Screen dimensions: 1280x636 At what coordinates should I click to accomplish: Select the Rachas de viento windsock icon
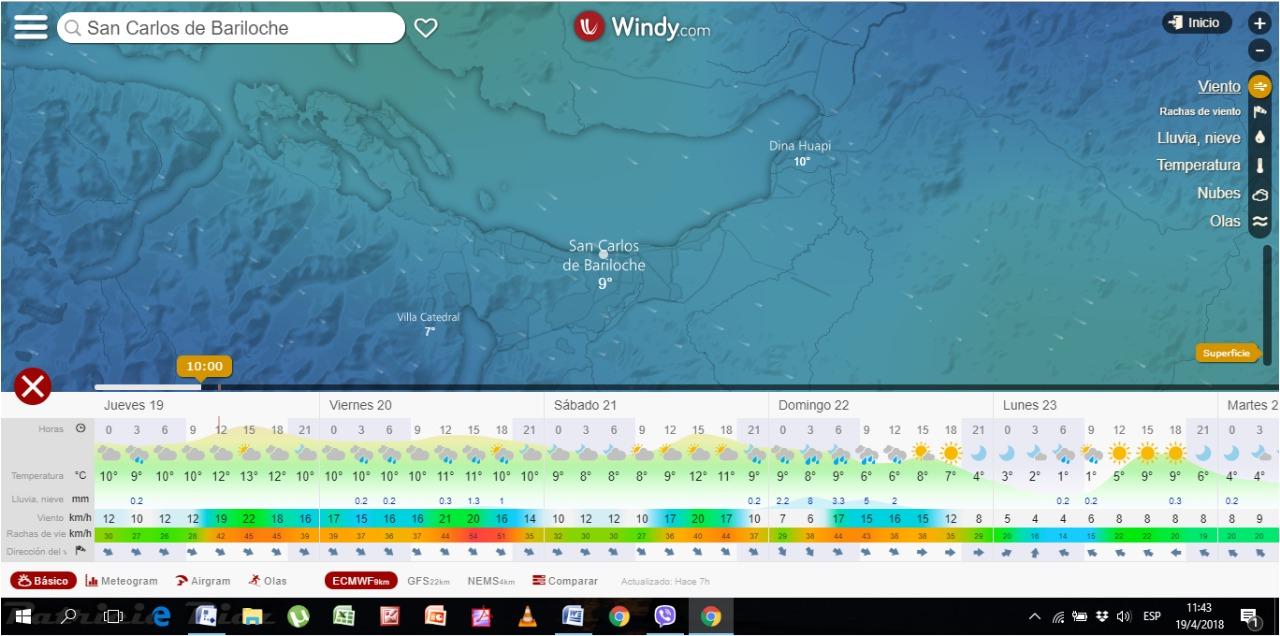click(1258, 111)
